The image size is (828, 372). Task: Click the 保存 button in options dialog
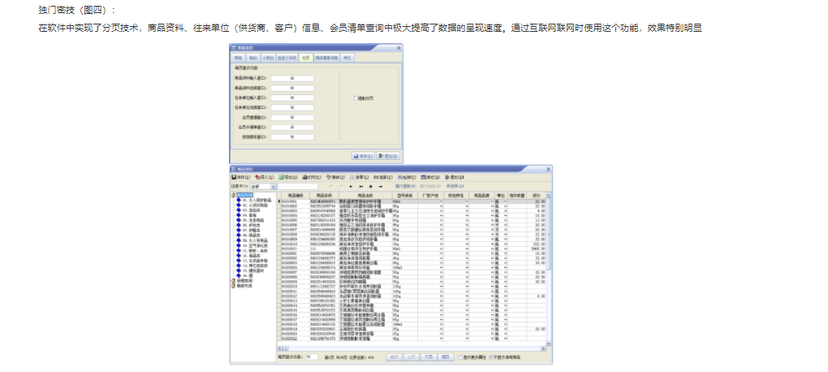point(363,156)
